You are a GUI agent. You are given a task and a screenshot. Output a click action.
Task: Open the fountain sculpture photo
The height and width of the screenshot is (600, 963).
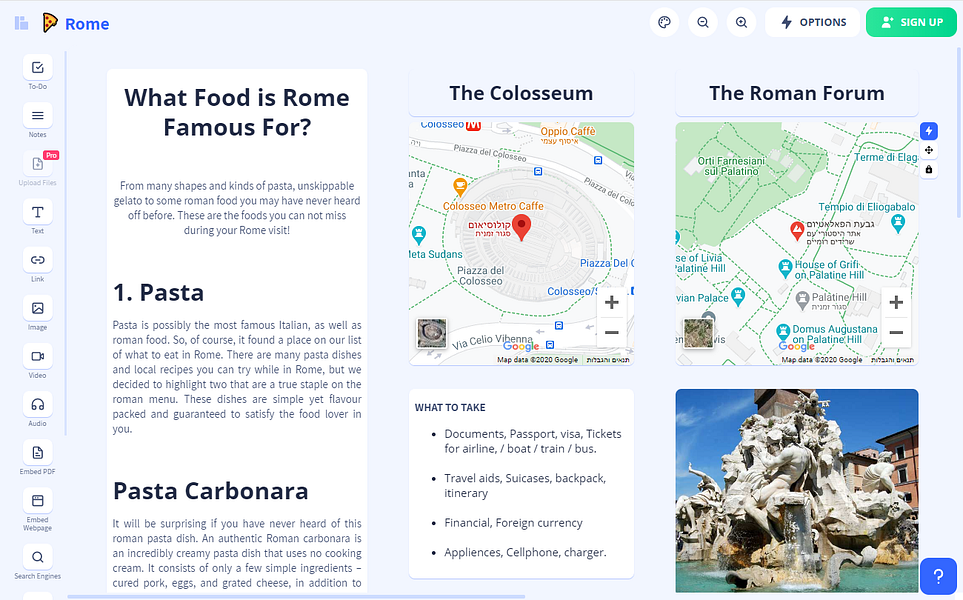pyautogui.click(x=797, y=491)
